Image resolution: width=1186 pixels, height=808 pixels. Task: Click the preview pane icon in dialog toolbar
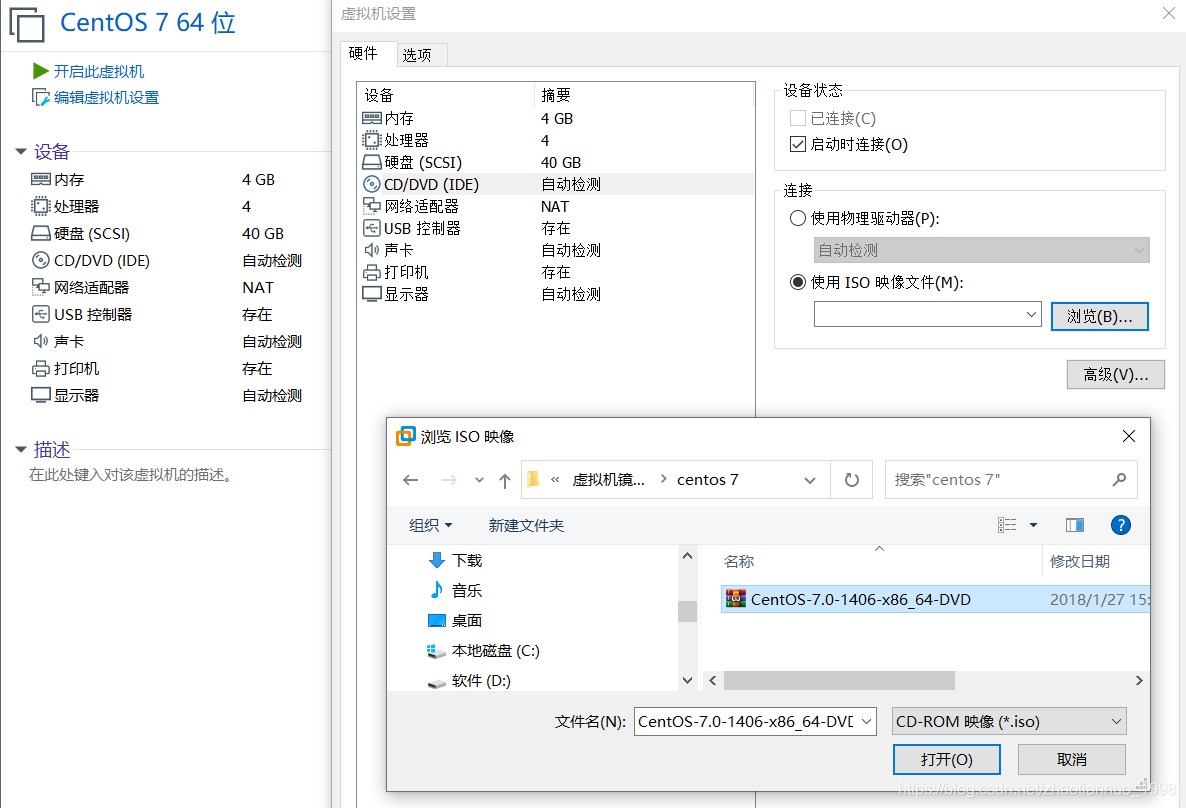tap(1074, 524)
